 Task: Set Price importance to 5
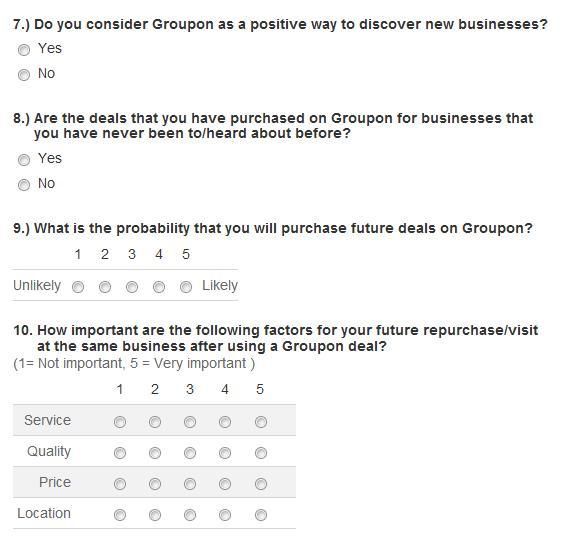261,484
